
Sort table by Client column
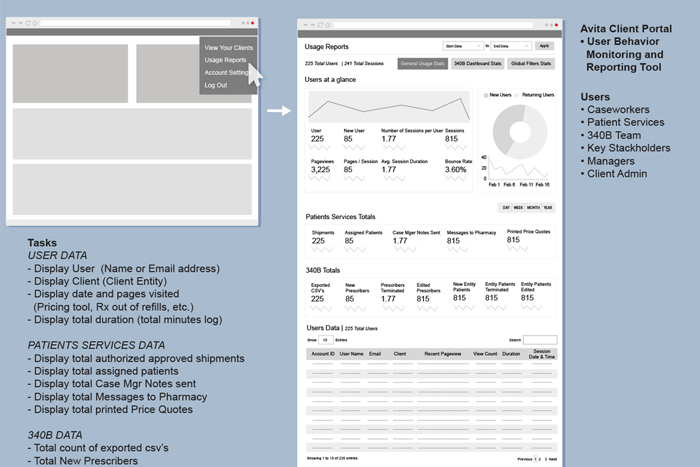coord(400,354)
